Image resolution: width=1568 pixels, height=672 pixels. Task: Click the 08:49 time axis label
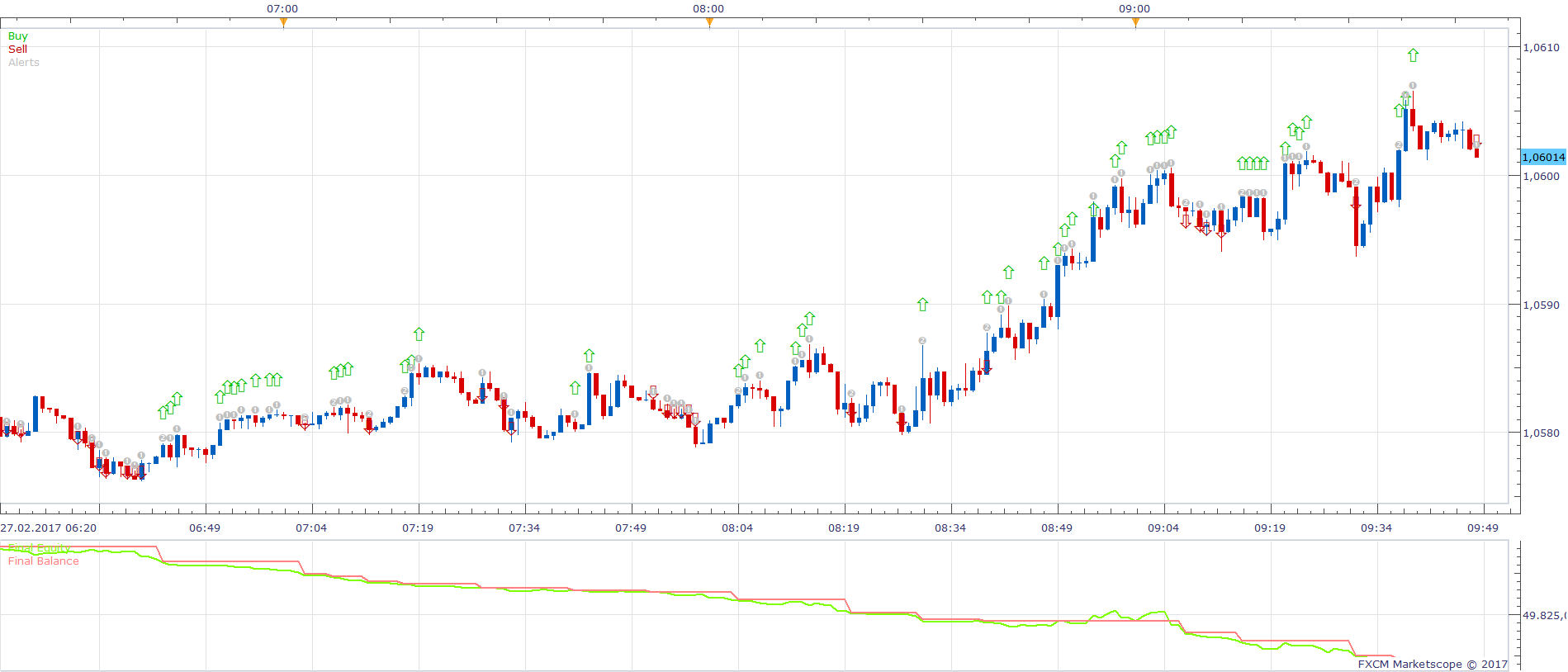pyautogui.click(x=1057, y=528)
